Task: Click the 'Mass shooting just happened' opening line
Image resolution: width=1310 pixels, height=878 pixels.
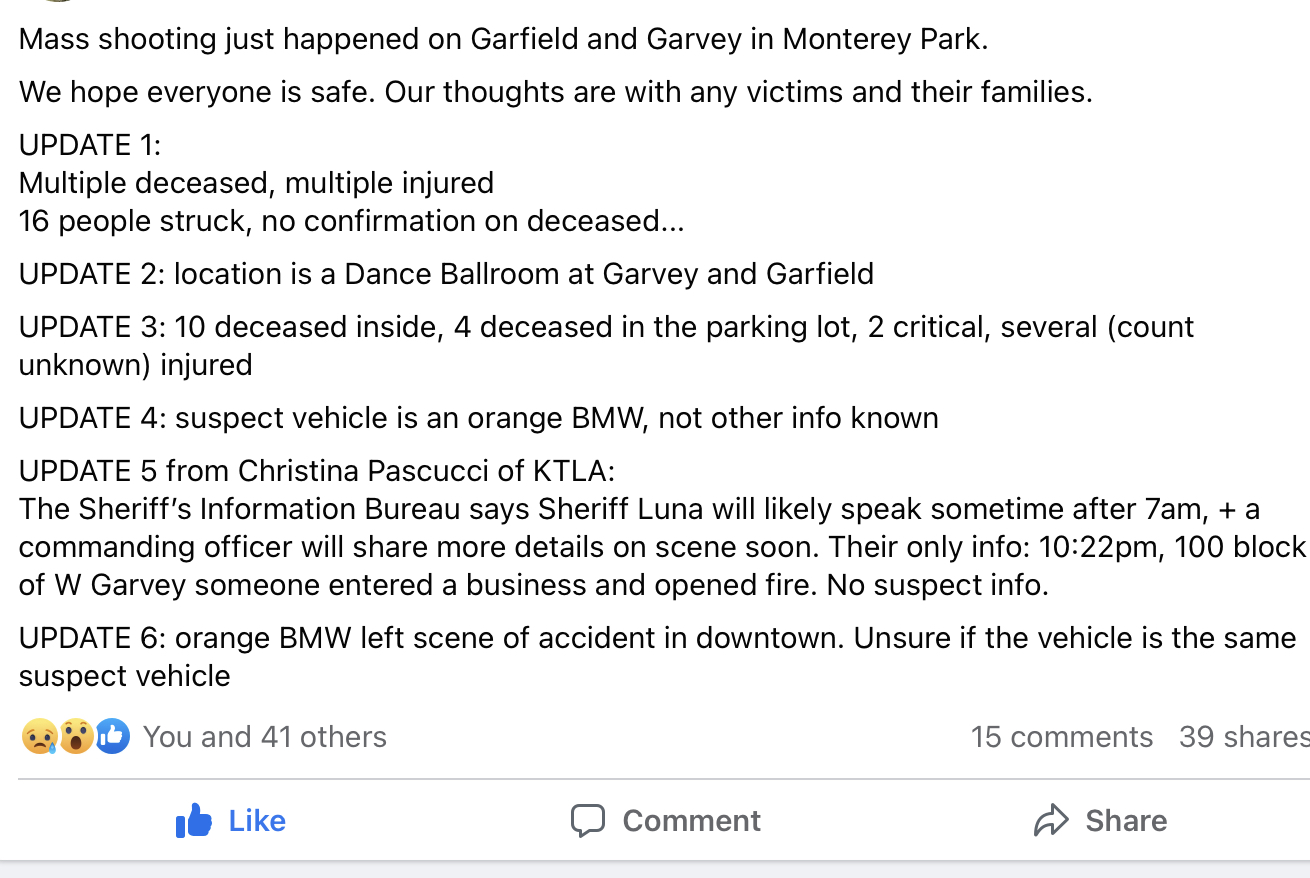Action: click(x=503, y=40)
